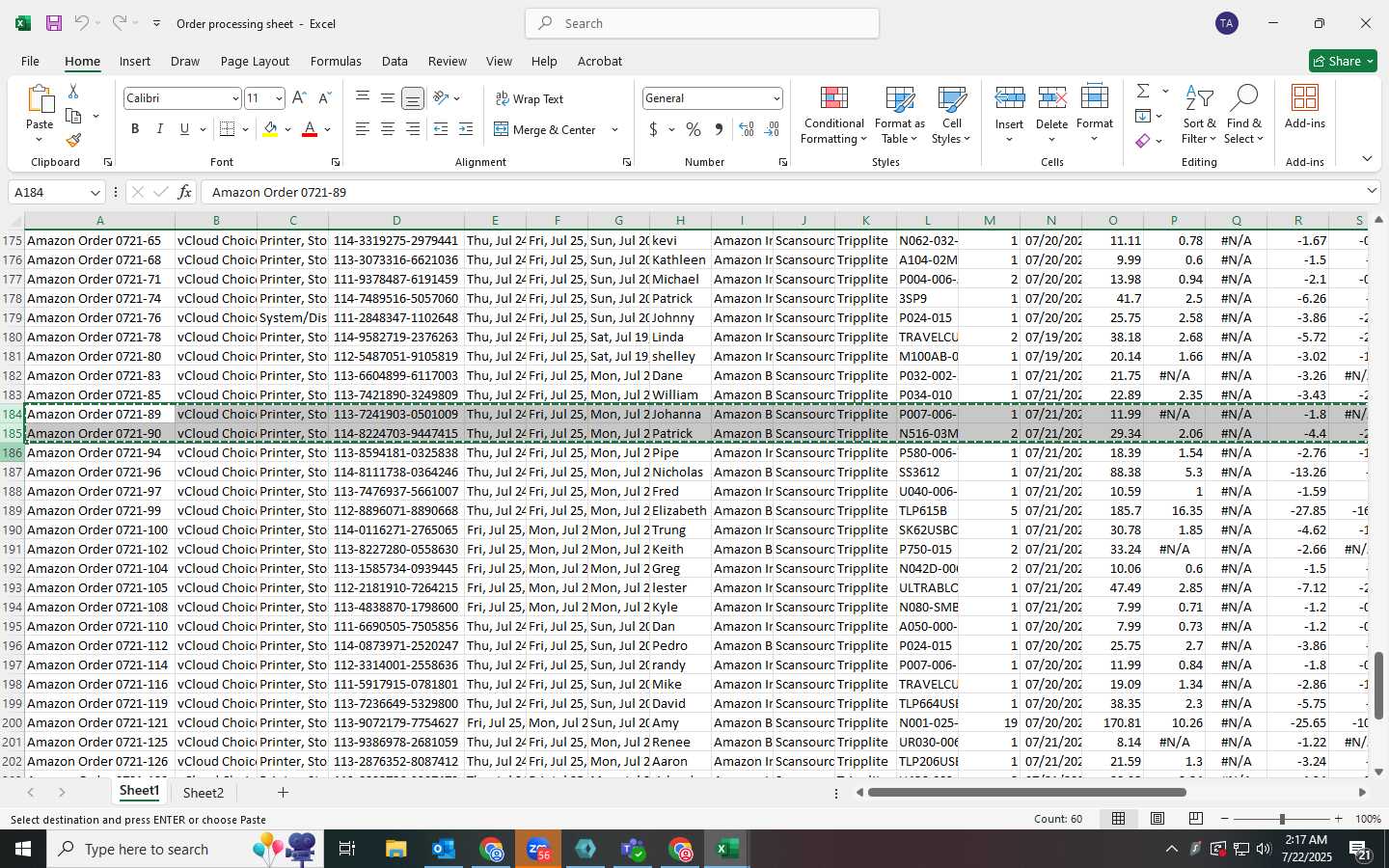Open Cell Styles dropdown

(951, 115)
